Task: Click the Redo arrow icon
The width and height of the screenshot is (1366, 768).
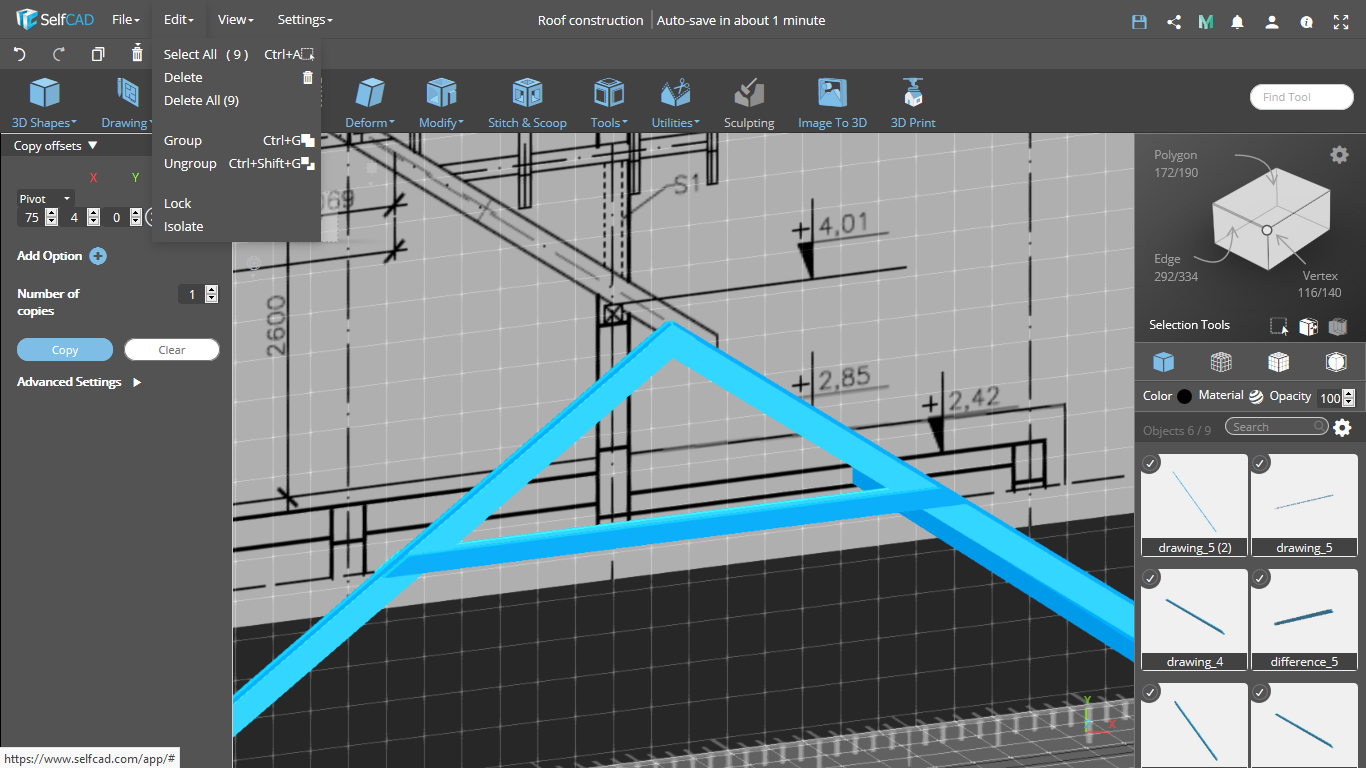Action: pos(59,54)
